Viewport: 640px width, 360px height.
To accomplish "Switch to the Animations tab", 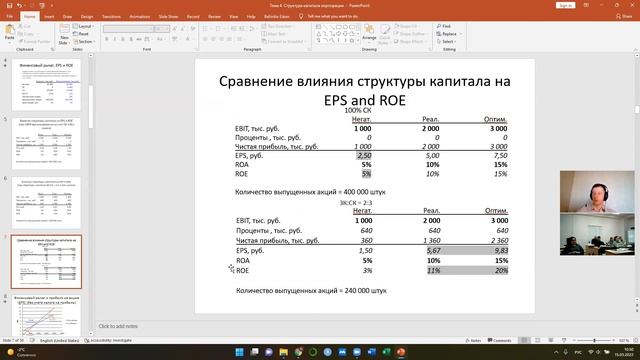I will pyautogui.click(x=139, y=16).
